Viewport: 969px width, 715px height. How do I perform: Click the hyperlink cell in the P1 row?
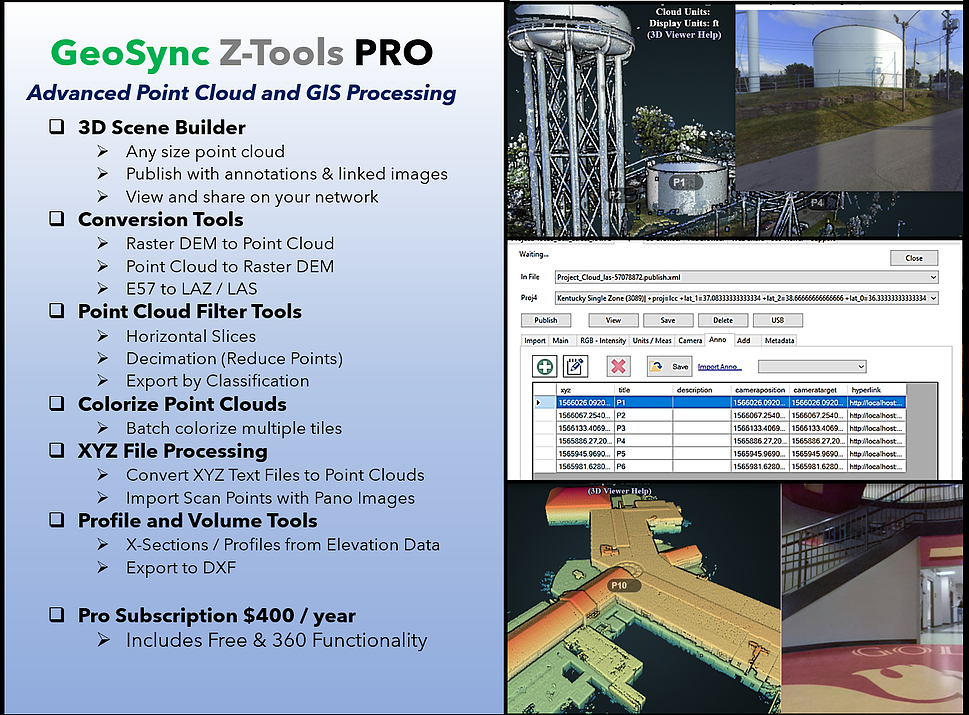[876, 402]
